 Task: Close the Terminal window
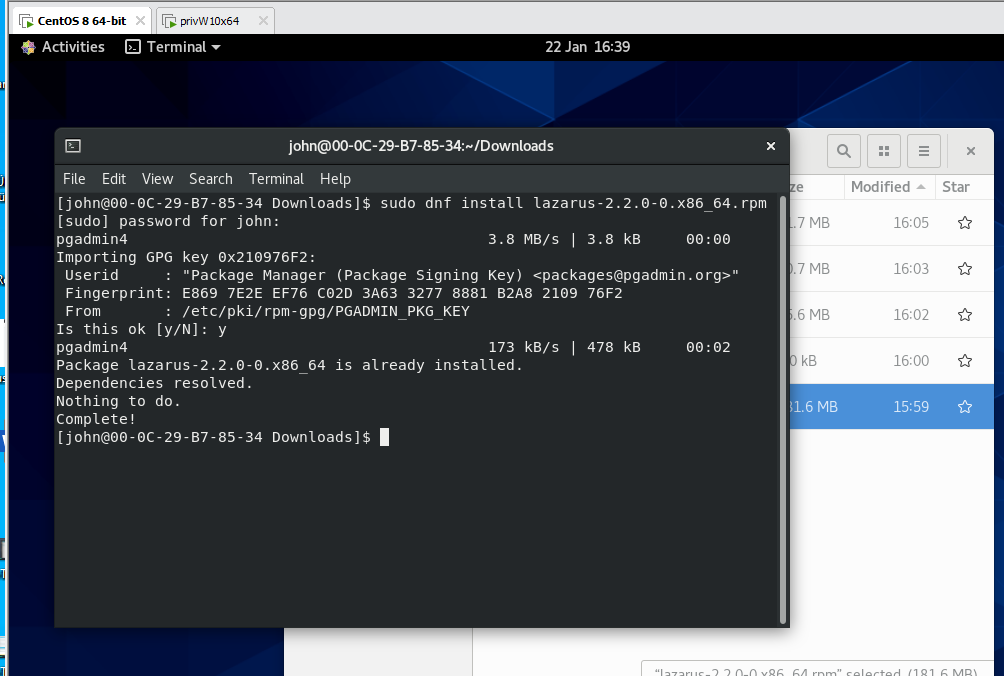771,146
